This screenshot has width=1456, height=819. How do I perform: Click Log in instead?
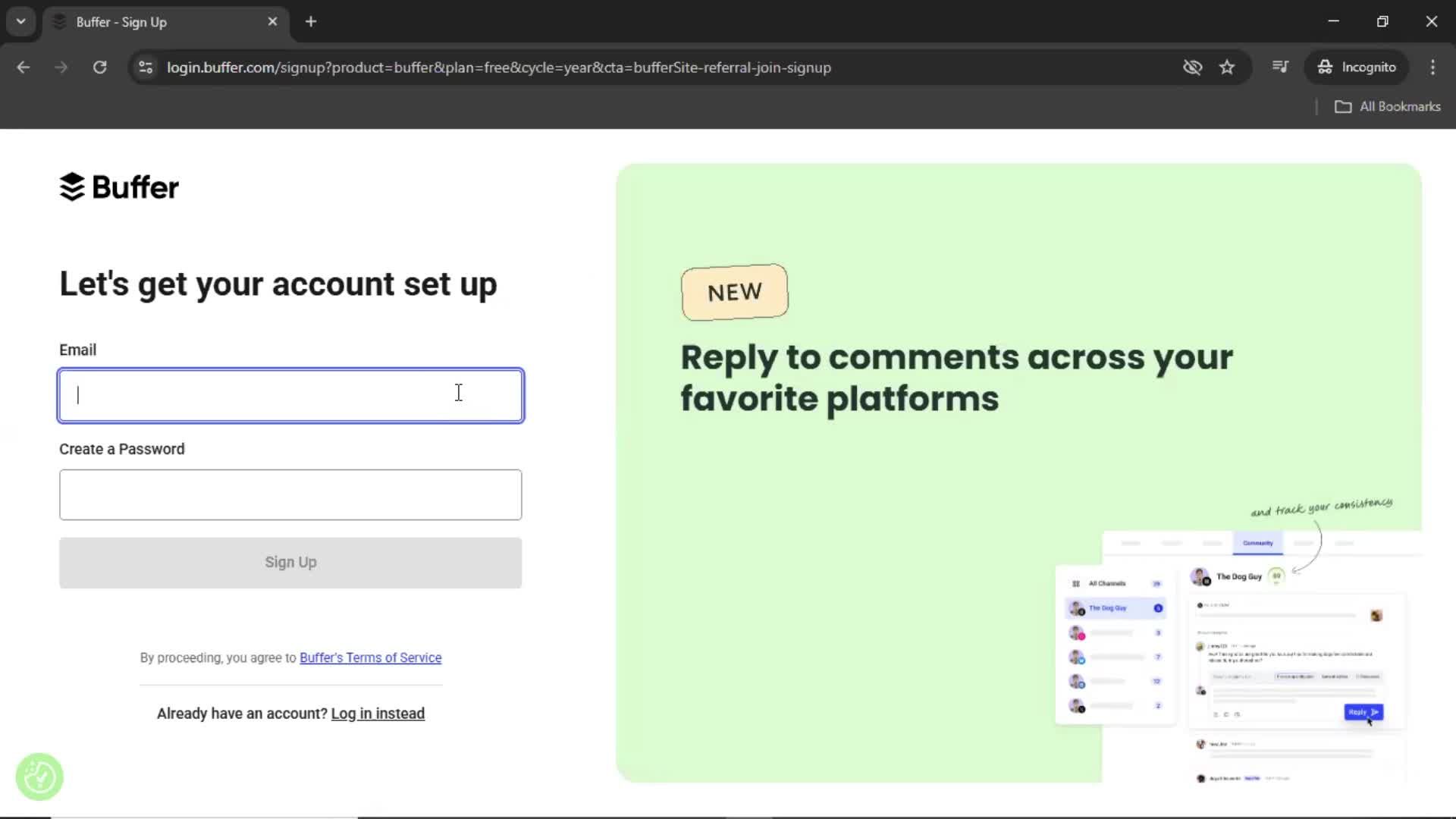click(377, 713)
